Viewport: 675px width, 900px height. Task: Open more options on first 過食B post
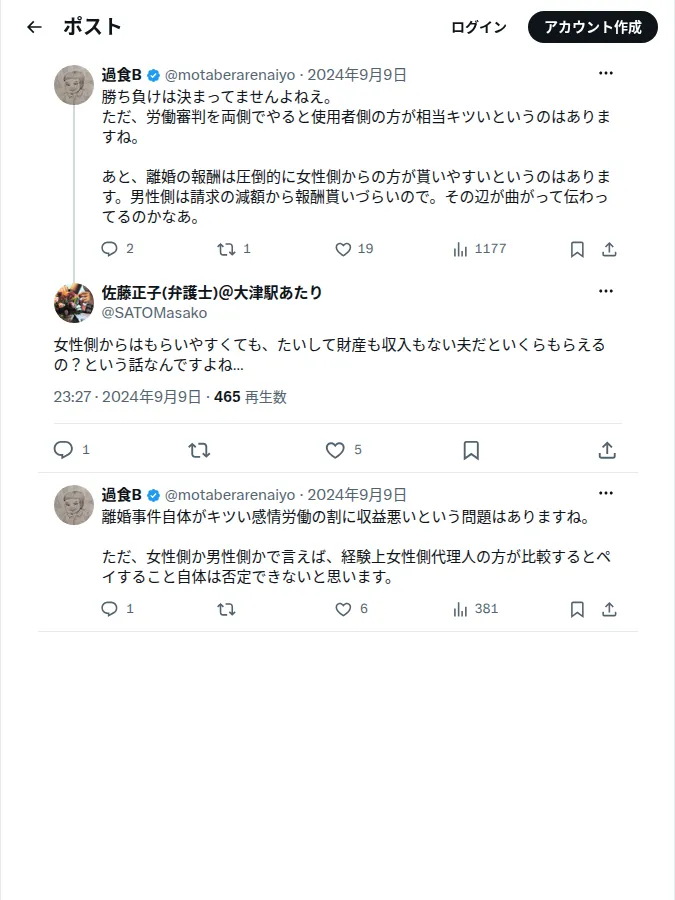click(x=606, y=73)
